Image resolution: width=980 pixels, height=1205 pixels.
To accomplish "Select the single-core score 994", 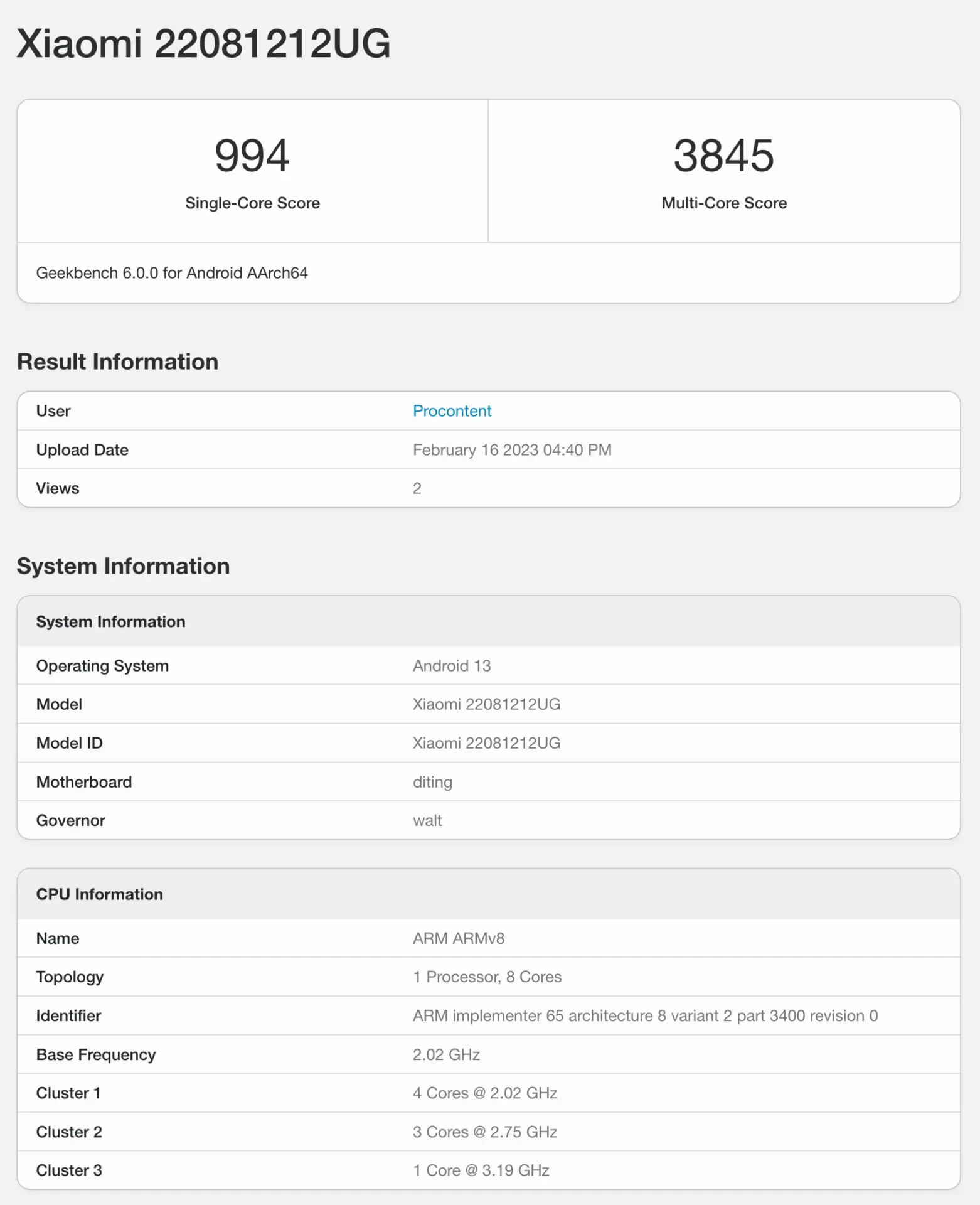I will pyautogui.click(x=252, y=156).
